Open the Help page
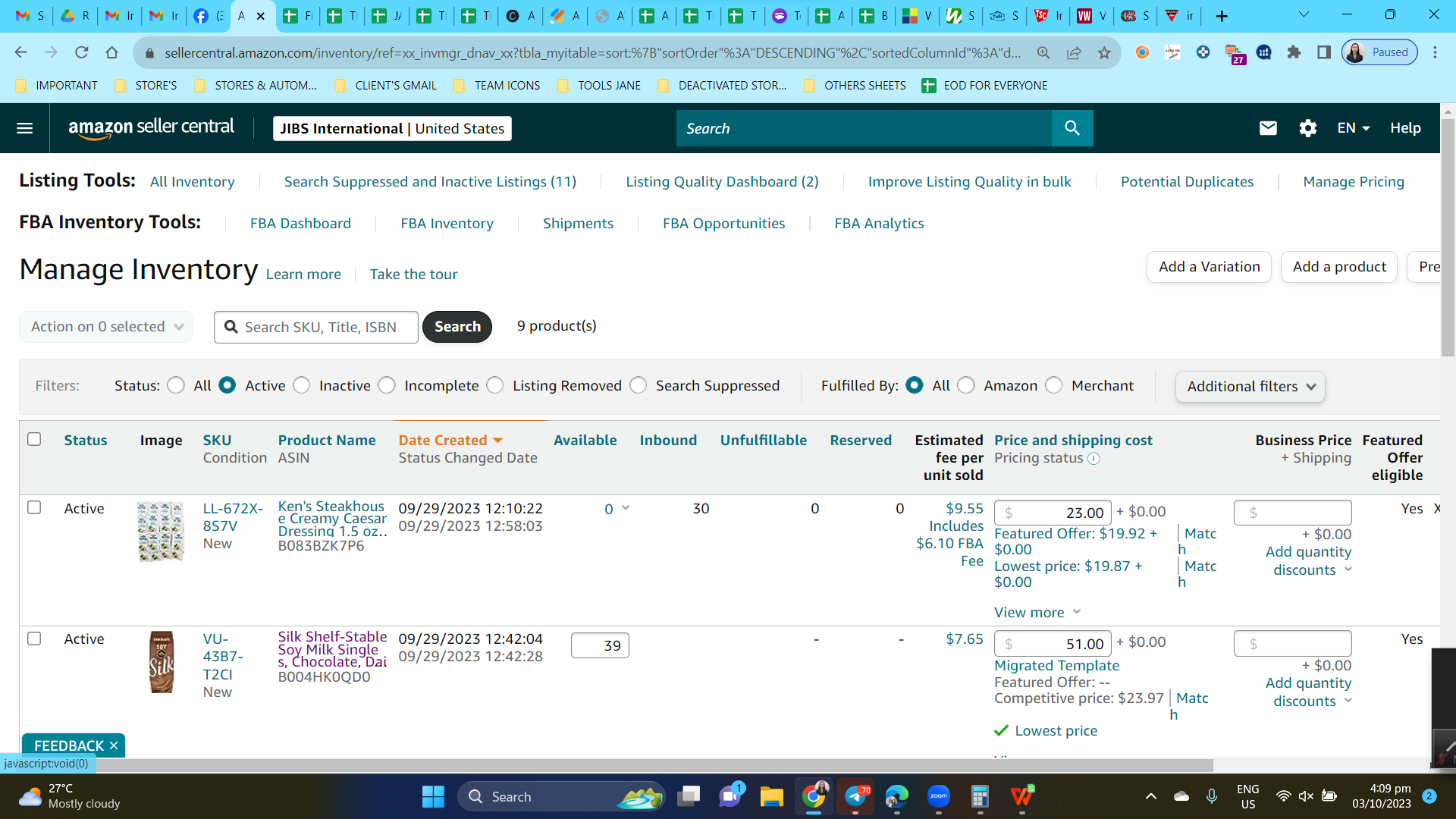This screenshot has height=819, width=1456. coord(1405,128)
